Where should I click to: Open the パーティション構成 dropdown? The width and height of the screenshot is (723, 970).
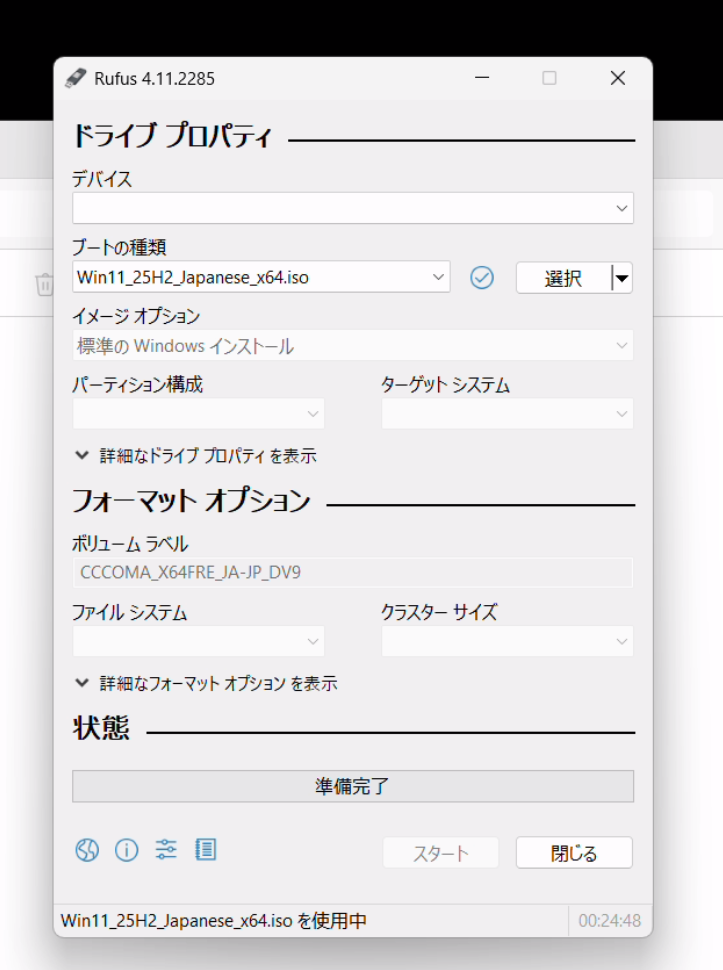pyautogui.click(x=198, y=413)
